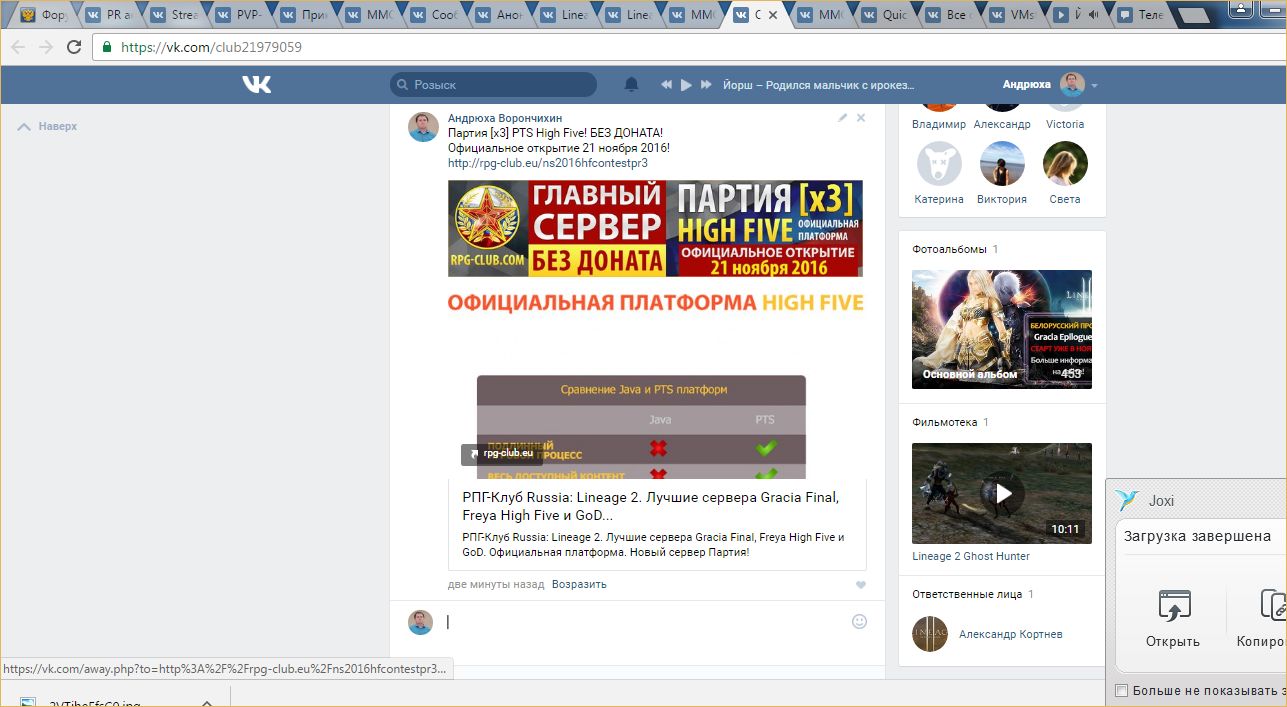Viewport: 1287px width, 707px height.
Task: Click the green padlock security icon
Action: (x=107, y=47)
